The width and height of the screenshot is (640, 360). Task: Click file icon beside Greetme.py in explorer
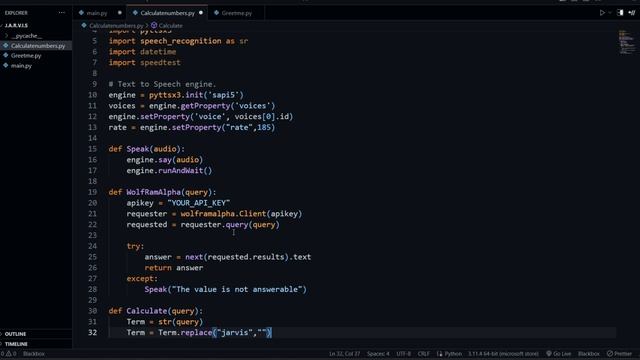click(6, 56)
